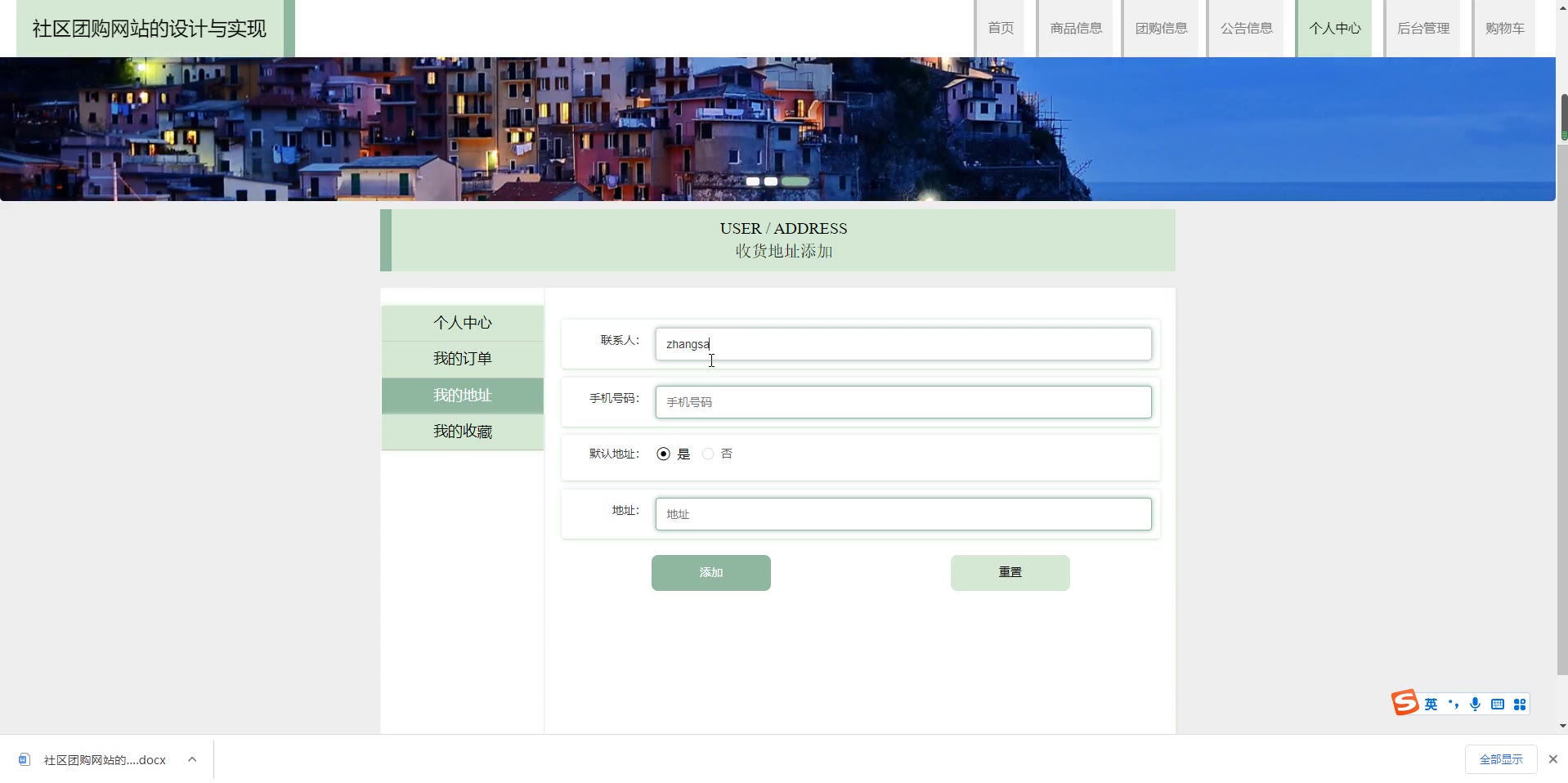The image size is (1568, 783).
Task: Click the 默认地址 field label
Action: point(614,454)
